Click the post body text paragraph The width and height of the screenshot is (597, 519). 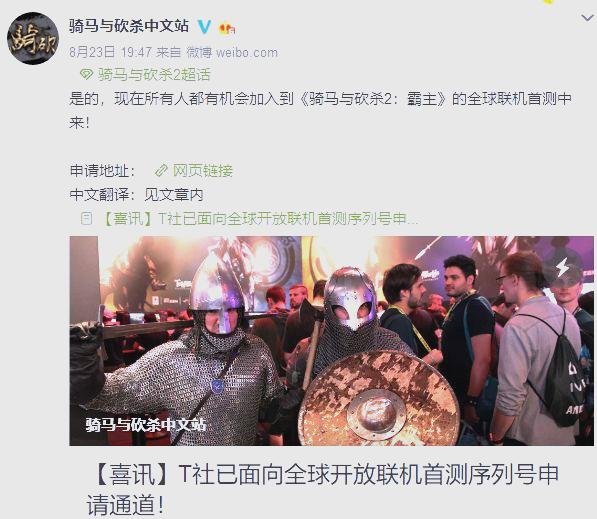[x=320, y=111]
